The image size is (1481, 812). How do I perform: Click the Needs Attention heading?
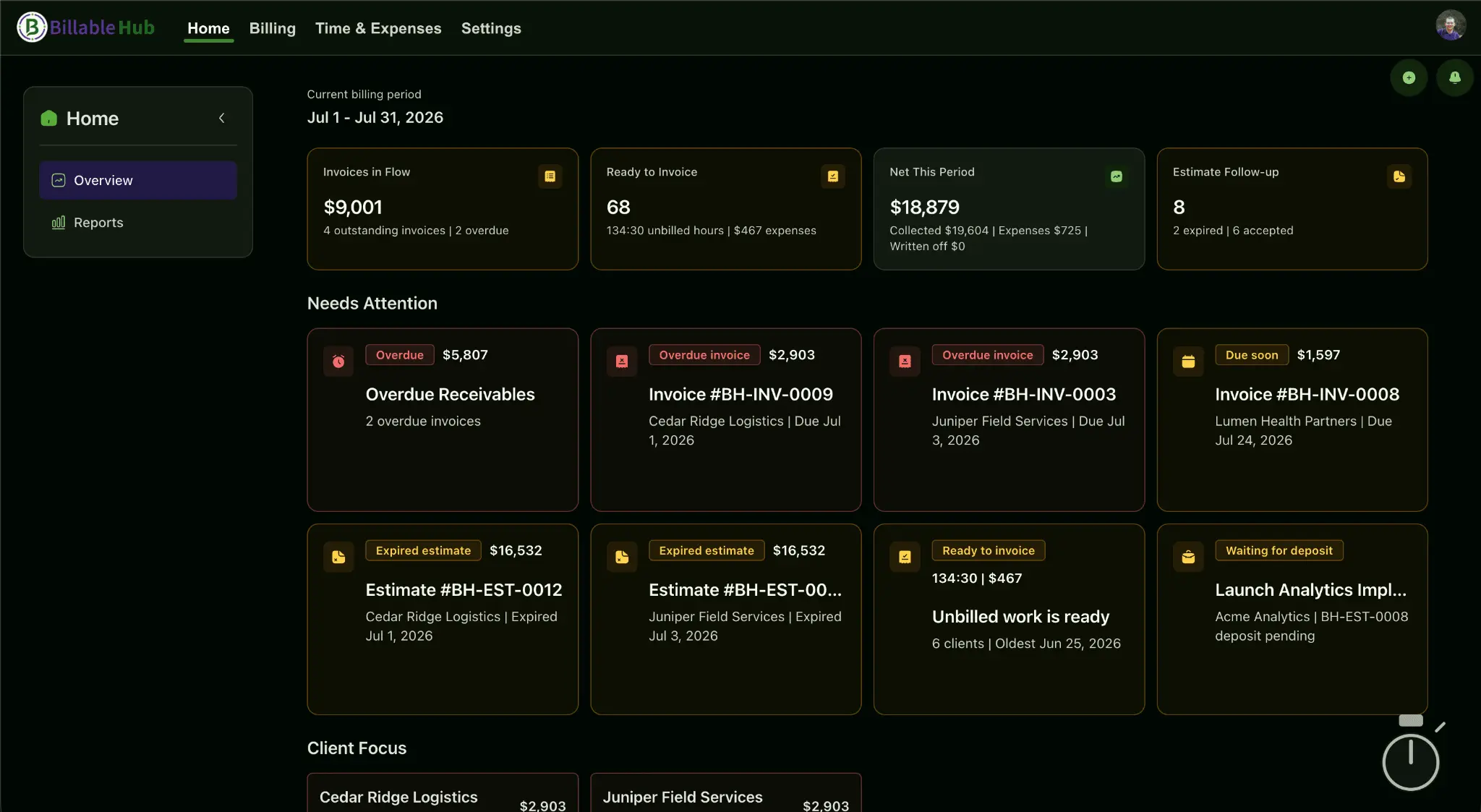[372, 304]
